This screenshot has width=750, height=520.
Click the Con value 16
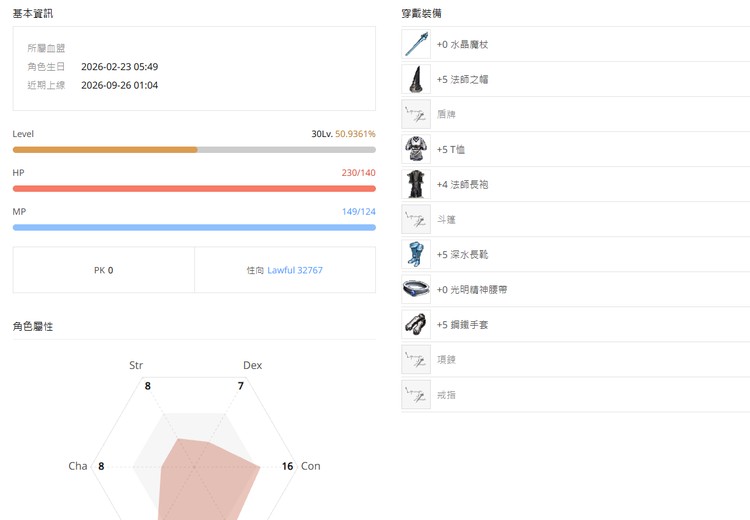click(x=287, y=466)
